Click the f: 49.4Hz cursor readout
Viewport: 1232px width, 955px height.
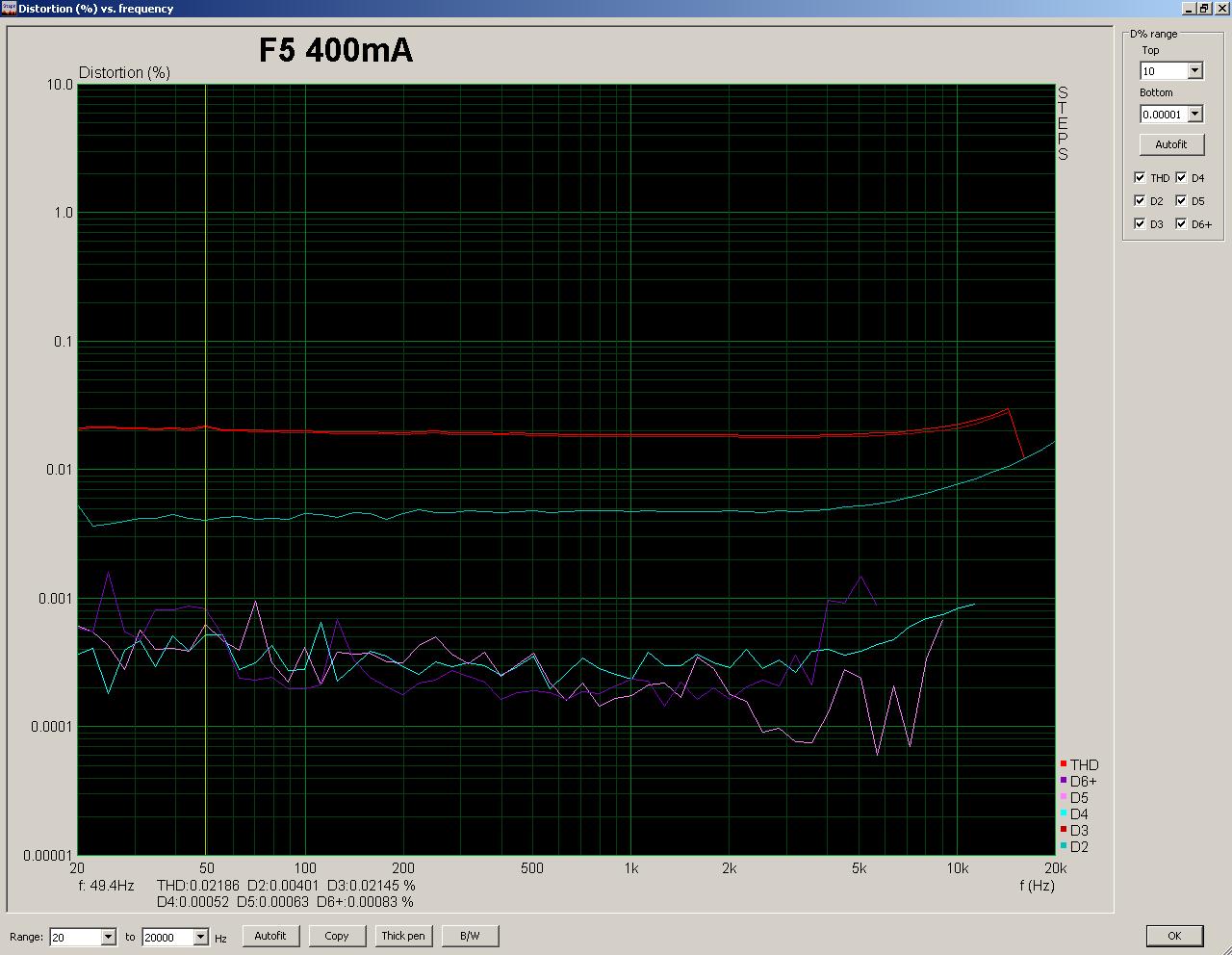point(106,885)
